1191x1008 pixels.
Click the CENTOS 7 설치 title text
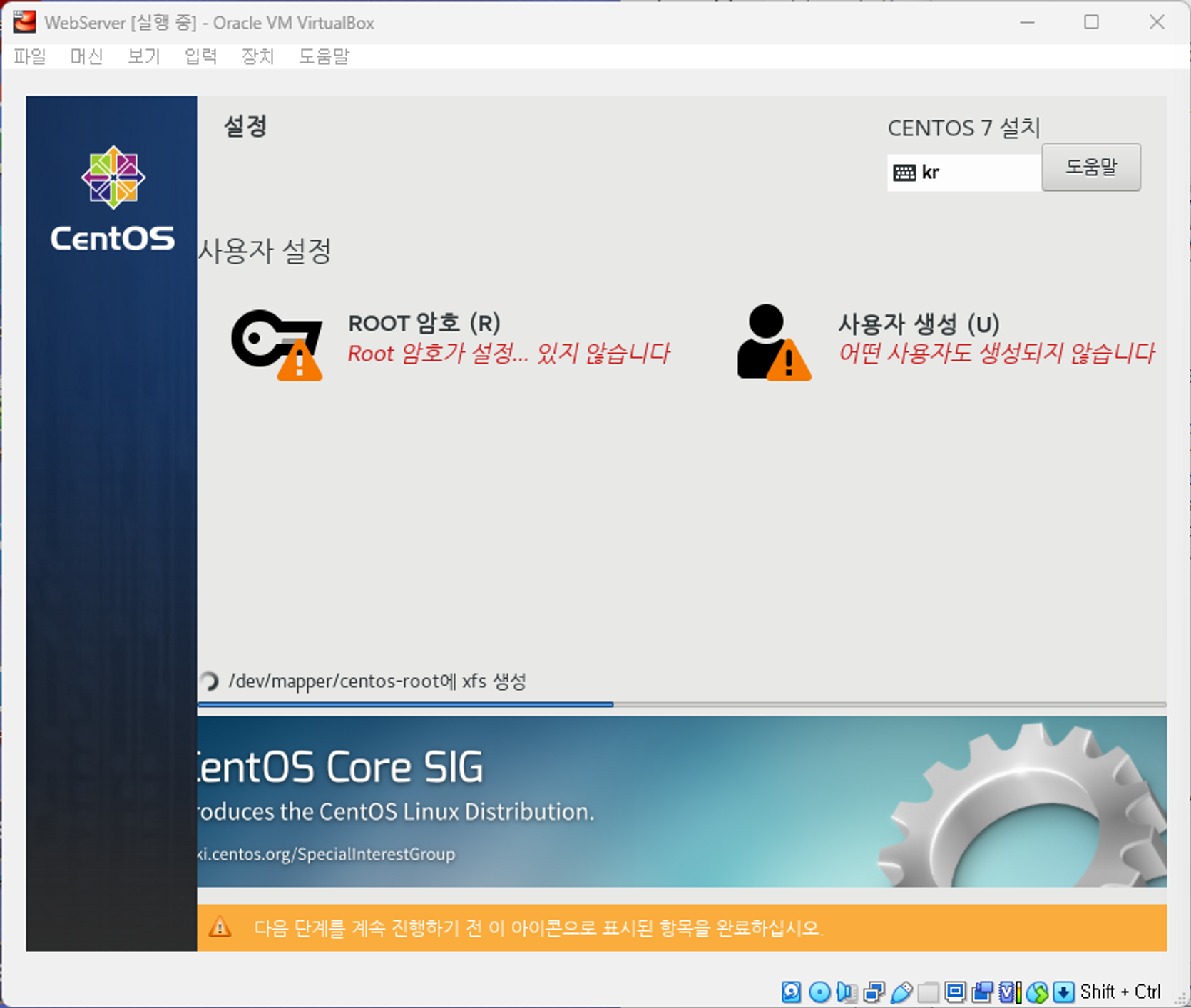pos(964,128)
